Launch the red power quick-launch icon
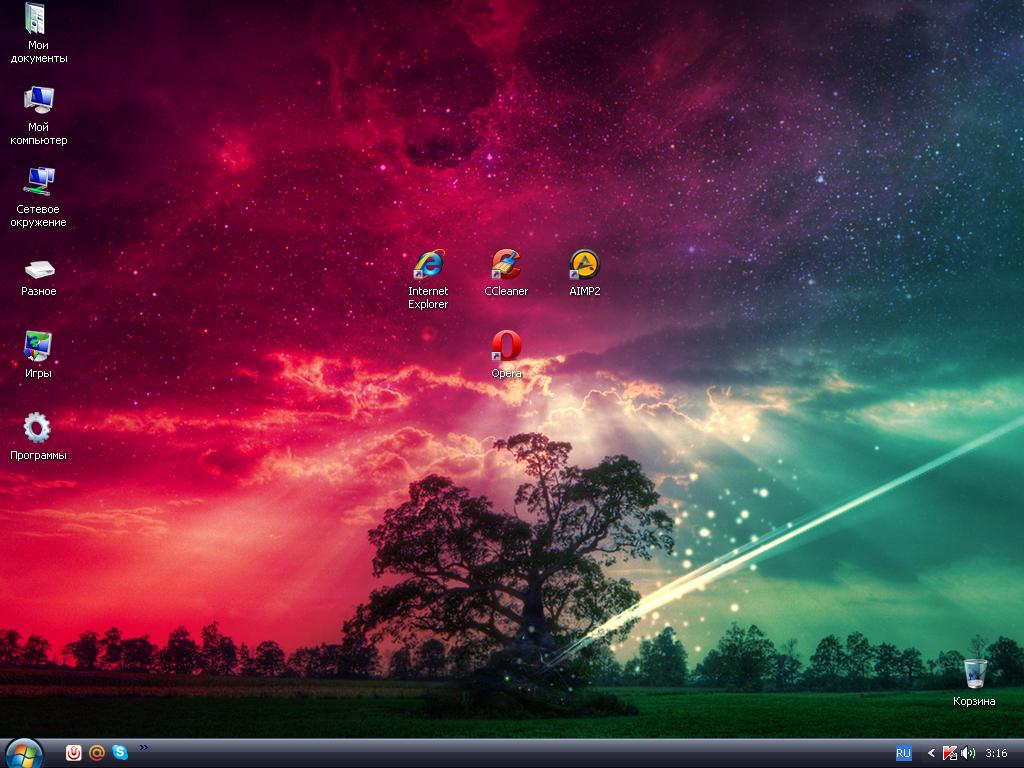This screenshot has height=768, width=1024. tap(74, 753)
